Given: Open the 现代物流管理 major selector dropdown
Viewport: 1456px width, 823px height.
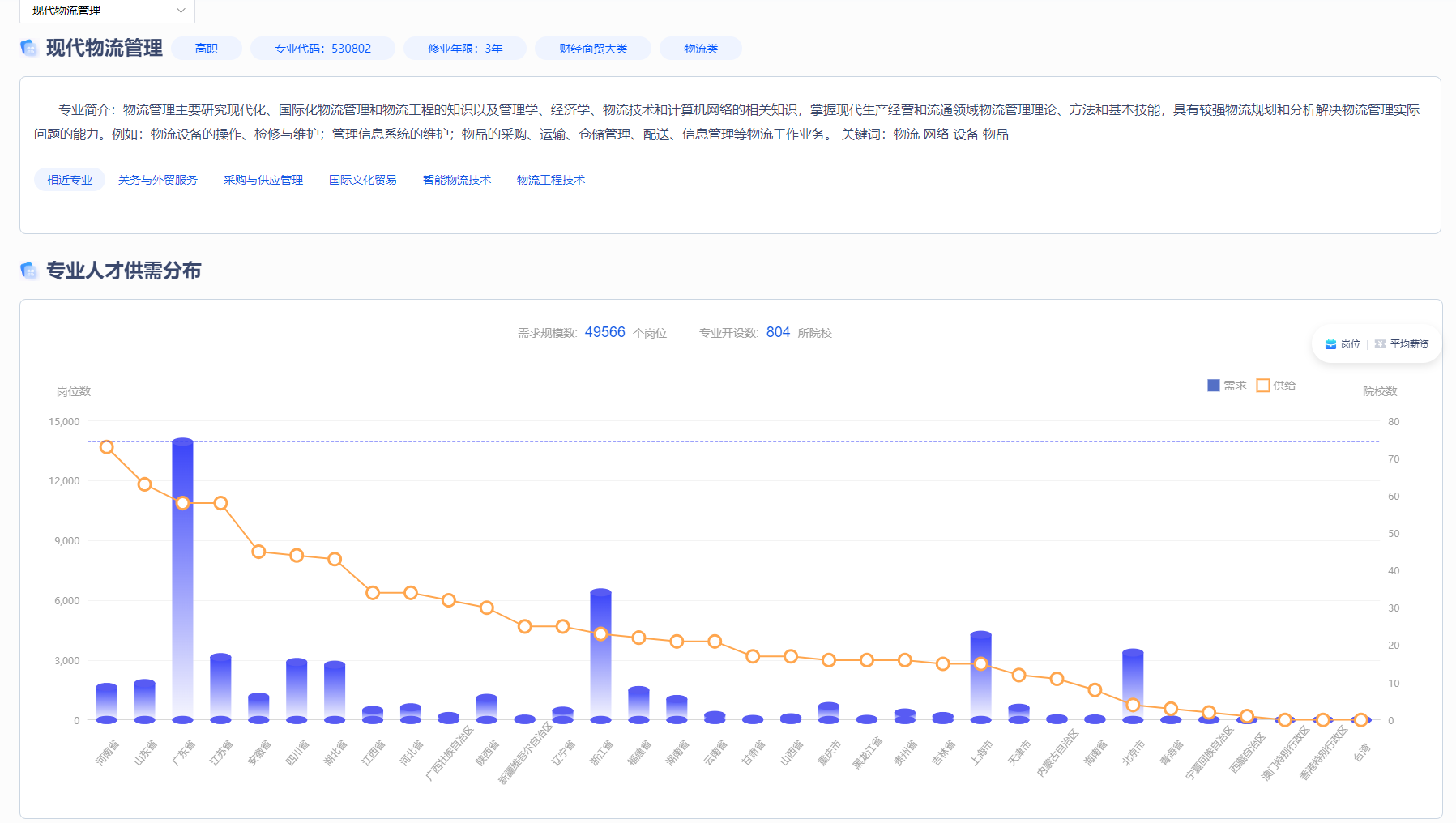Looking at the screenshot, I should 107,11.
